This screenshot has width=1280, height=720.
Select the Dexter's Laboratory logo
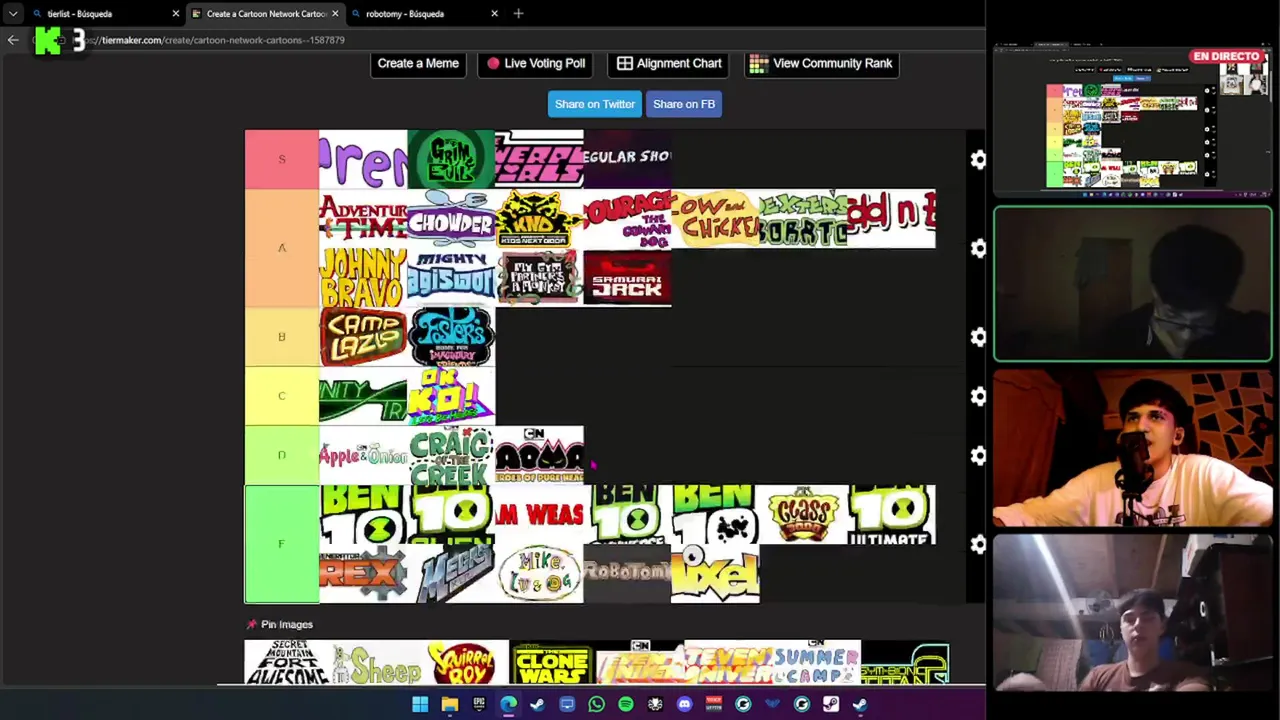(803, 218)
